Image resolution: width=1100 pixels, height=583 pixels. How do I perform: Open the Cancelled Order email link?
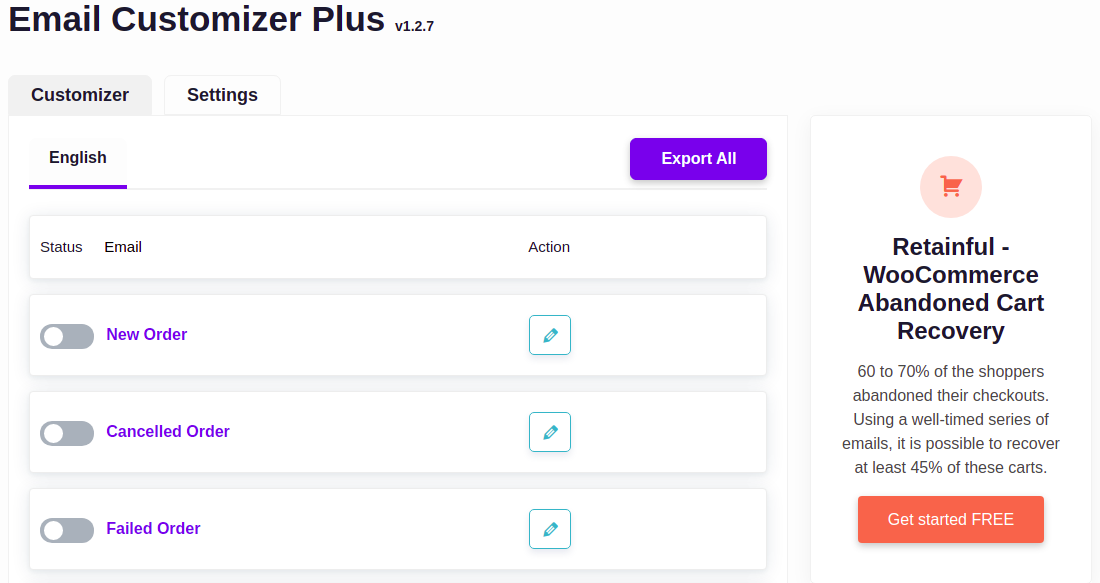pos(168,432)
